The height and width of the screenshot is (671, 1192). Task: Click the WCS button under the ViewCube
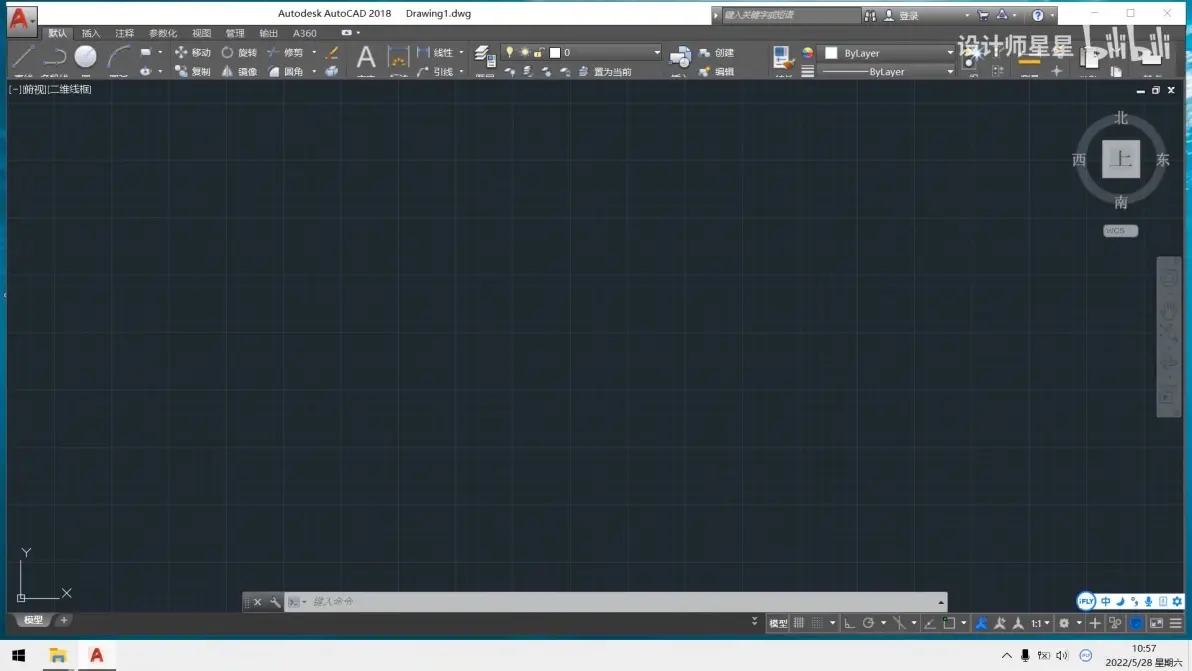pos(1120,231)
